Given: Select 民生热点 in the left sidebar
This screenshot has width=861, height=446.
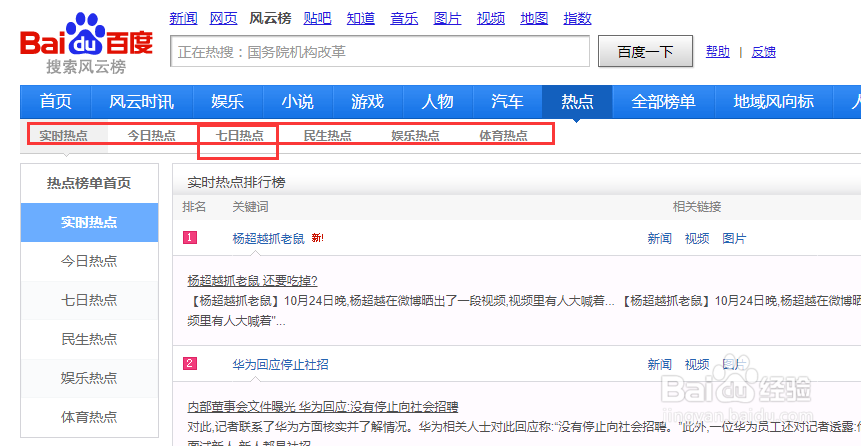Looking at the screenshot, I should tap(89, 339).
